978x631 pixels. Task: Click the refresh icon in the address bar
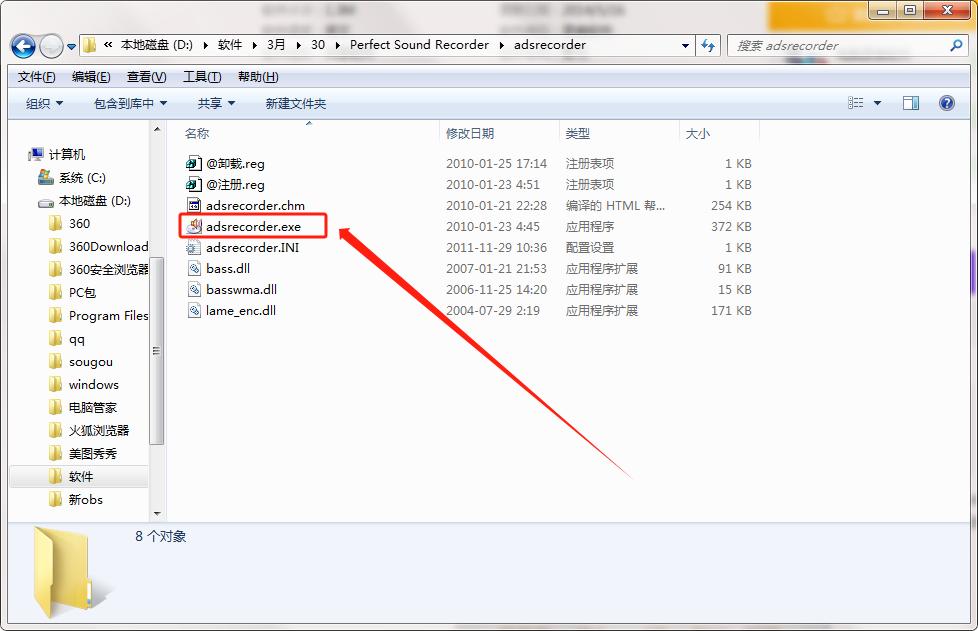click(x=708, y=45)
